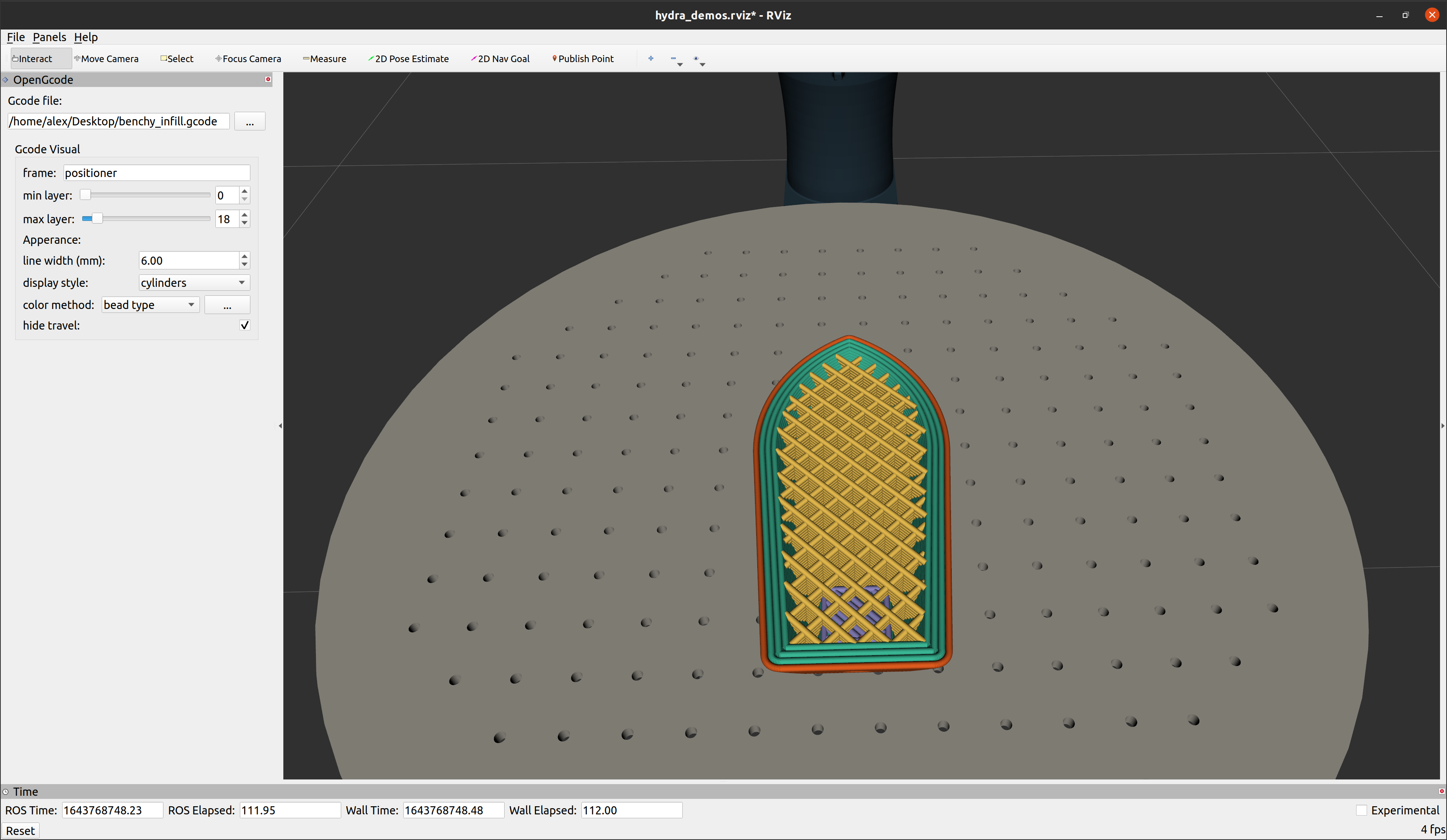Click the Gcode file path field
Screen dimensions: 1447x840
pyautogui.click(x=118, y=122)
